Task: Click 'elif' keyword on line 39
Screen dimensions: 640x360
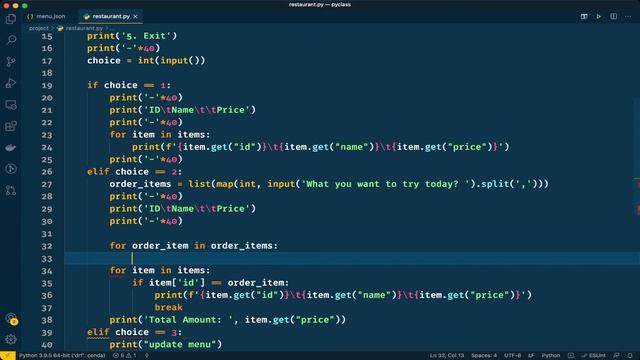Action: coord(98,332)
